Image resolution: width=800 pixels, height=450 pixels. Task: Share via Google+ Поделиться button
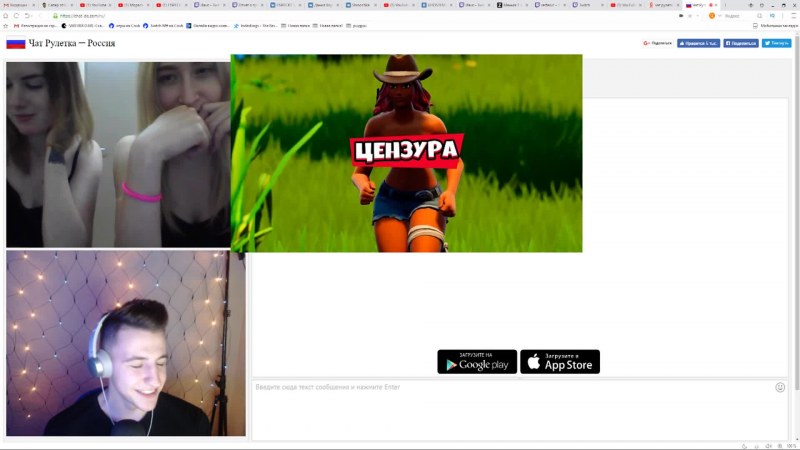click(658, 43)
